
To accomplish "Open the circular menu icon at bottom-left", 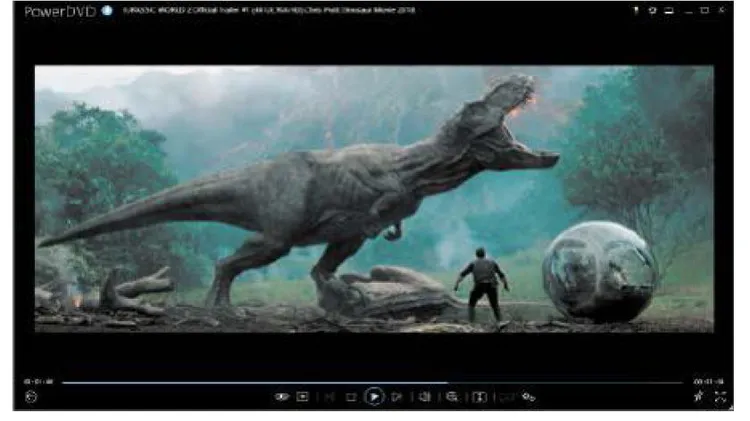I will [31, 397].
